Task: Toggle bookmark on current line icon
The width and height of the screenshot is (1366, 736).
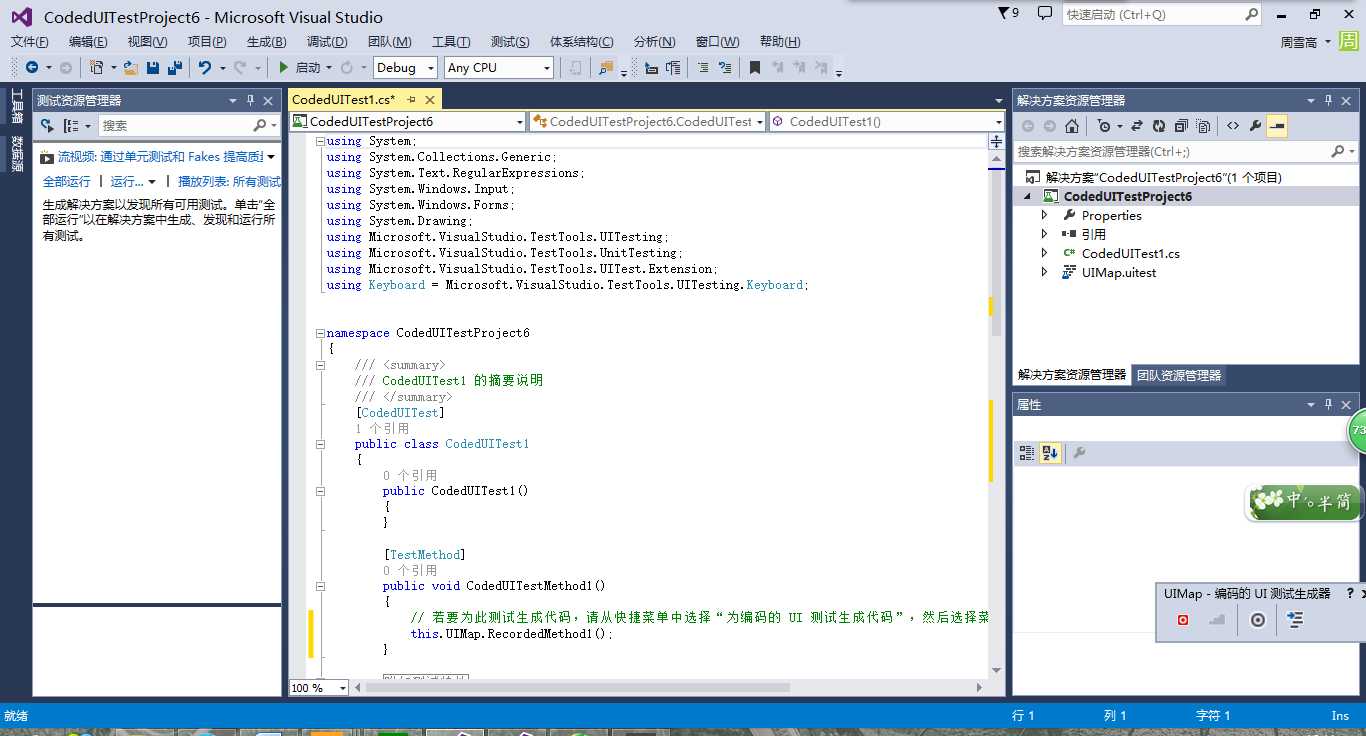Action: tap(755, 67)
